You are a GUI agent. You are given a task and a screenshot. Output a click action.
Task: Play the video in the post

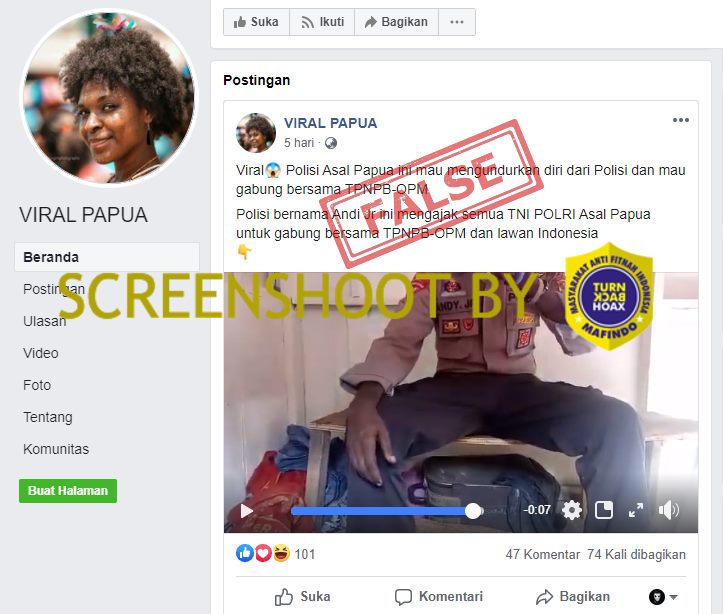pos(247,511)
